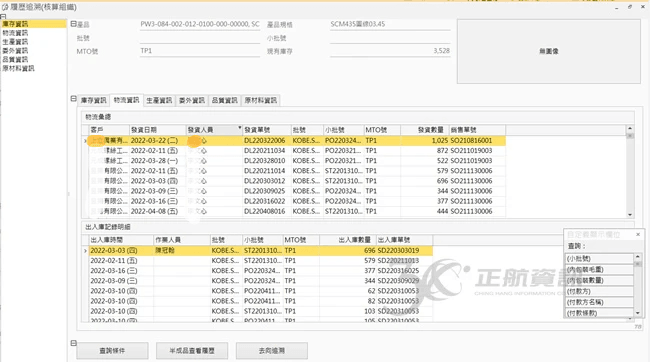Sort by the 出入庫單號 column header
The image size is (650, 362).
(x=404, y=240)
